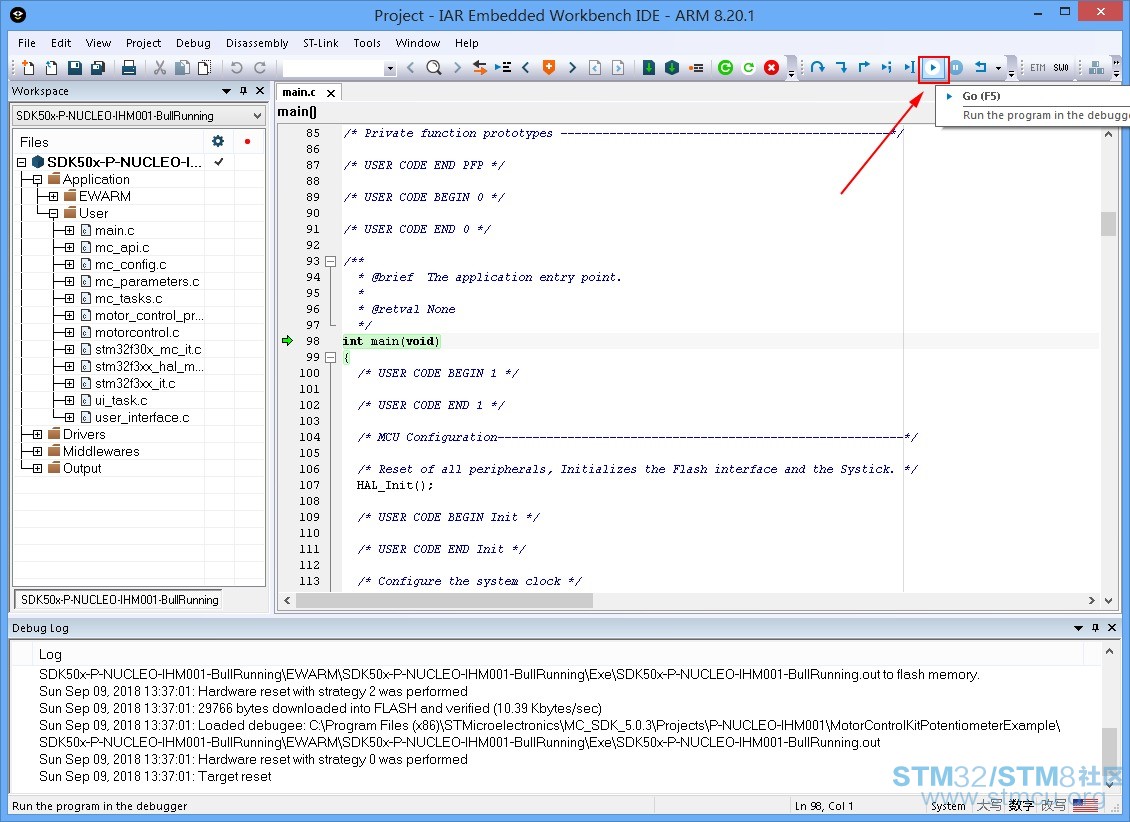Click the Find magnifier icon
The image size is (1130, 822).
tap(433, 68)
